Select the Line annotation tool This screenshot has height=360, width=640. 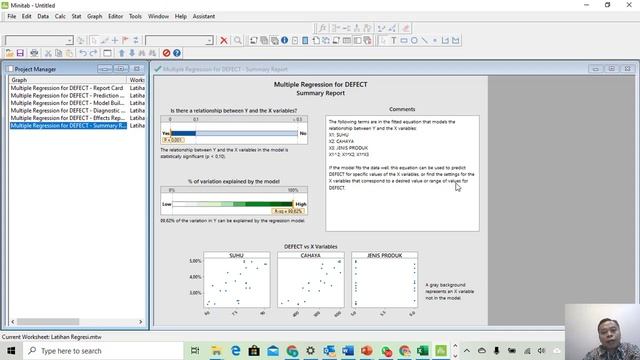coord(424,40)
